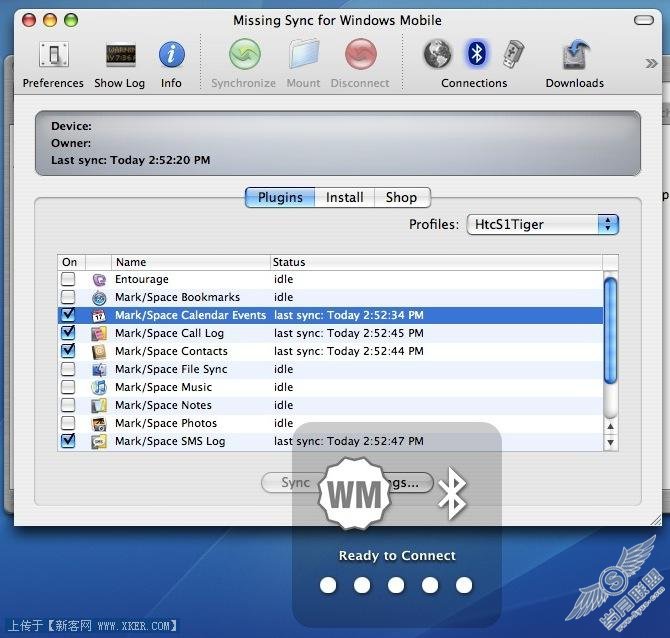Click the Contacts plugin icon

[x=99, y=351]
